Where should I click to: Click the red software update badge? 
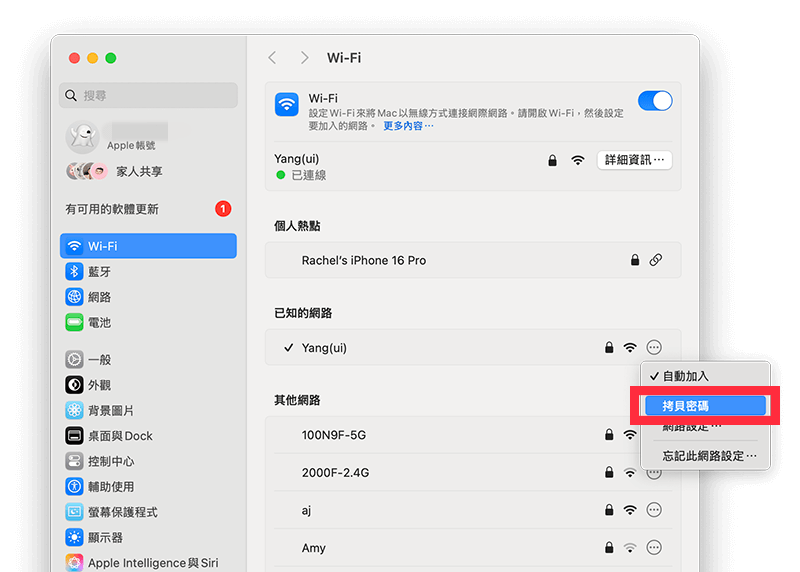click(223, 209)
